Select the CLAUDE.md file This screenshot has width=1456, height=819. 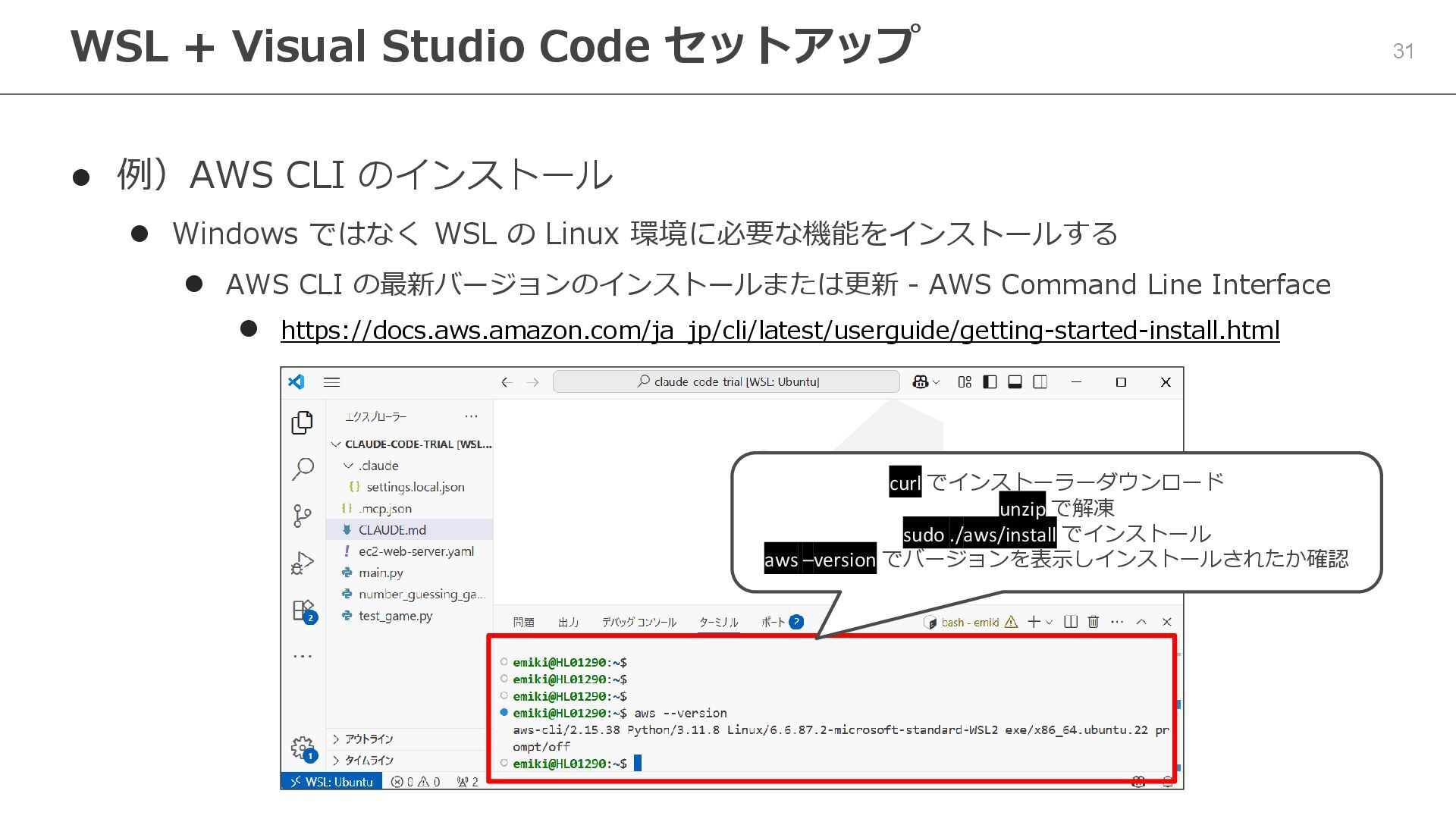[x=409, y=529]
